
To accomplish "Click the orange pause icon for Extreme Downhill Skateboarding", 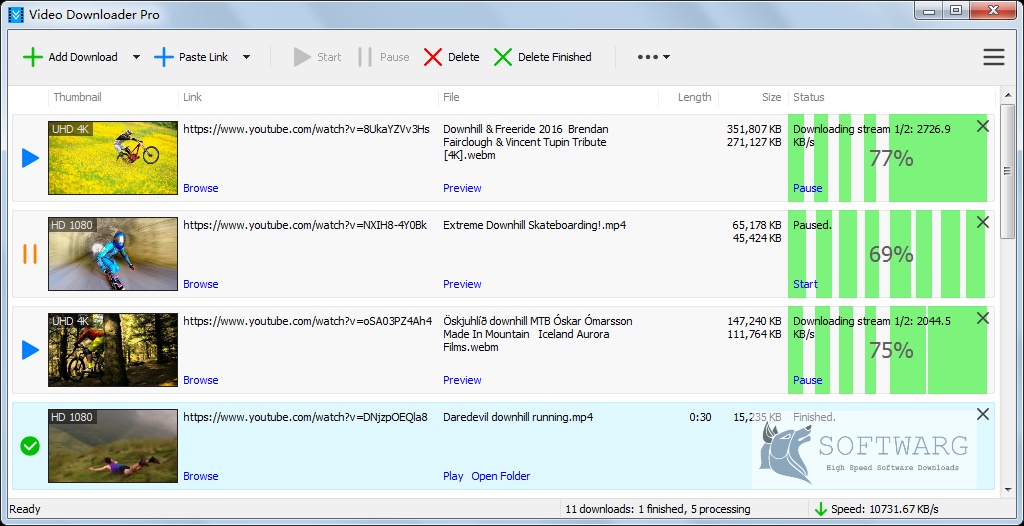I will [x=30, y=254].
